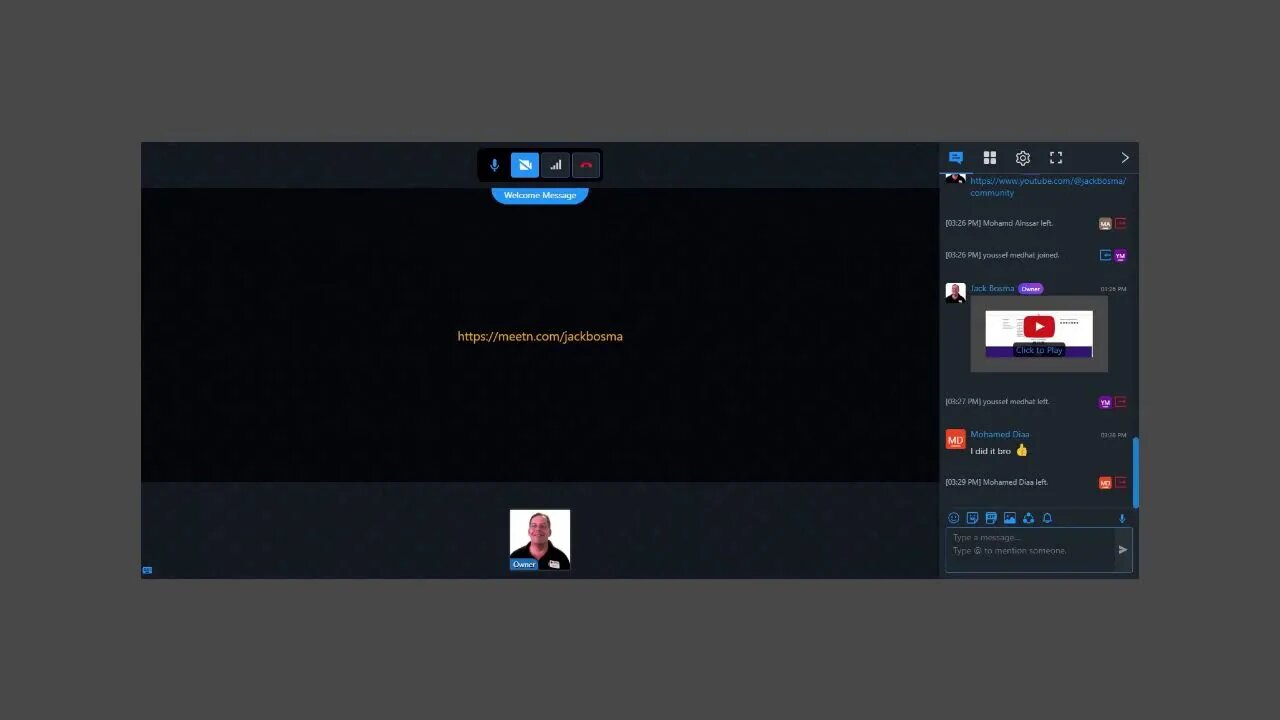The height and width of the screenshot is (720, 1280).
Task: Open the connection signal strength indicator
Action: [556, 165]
